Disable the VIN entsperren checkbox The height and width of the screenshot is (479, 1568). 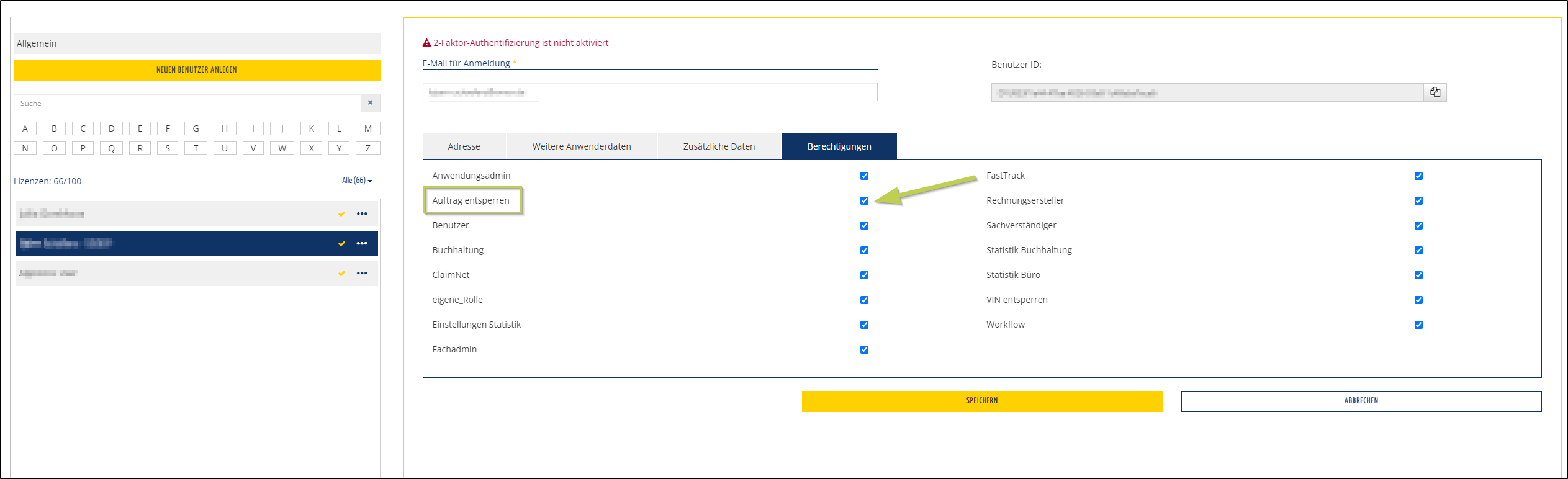(x=1418, y=300)
